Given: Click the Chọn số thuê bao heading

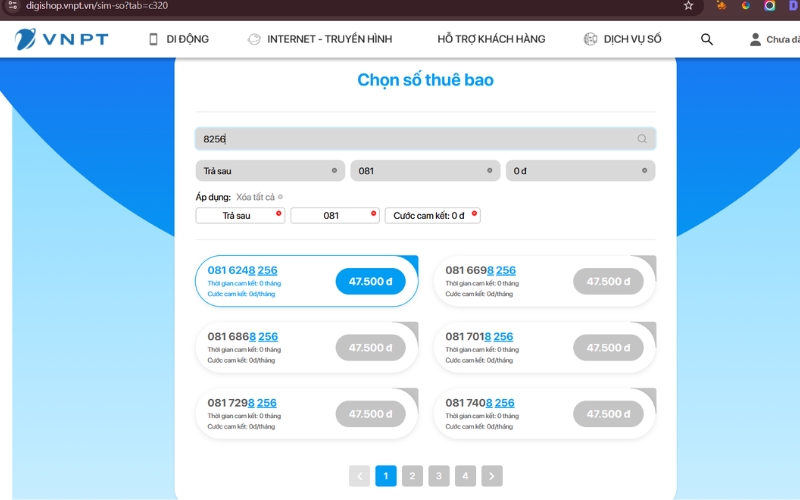Looking at the screenshot, I should click(425, 80).
